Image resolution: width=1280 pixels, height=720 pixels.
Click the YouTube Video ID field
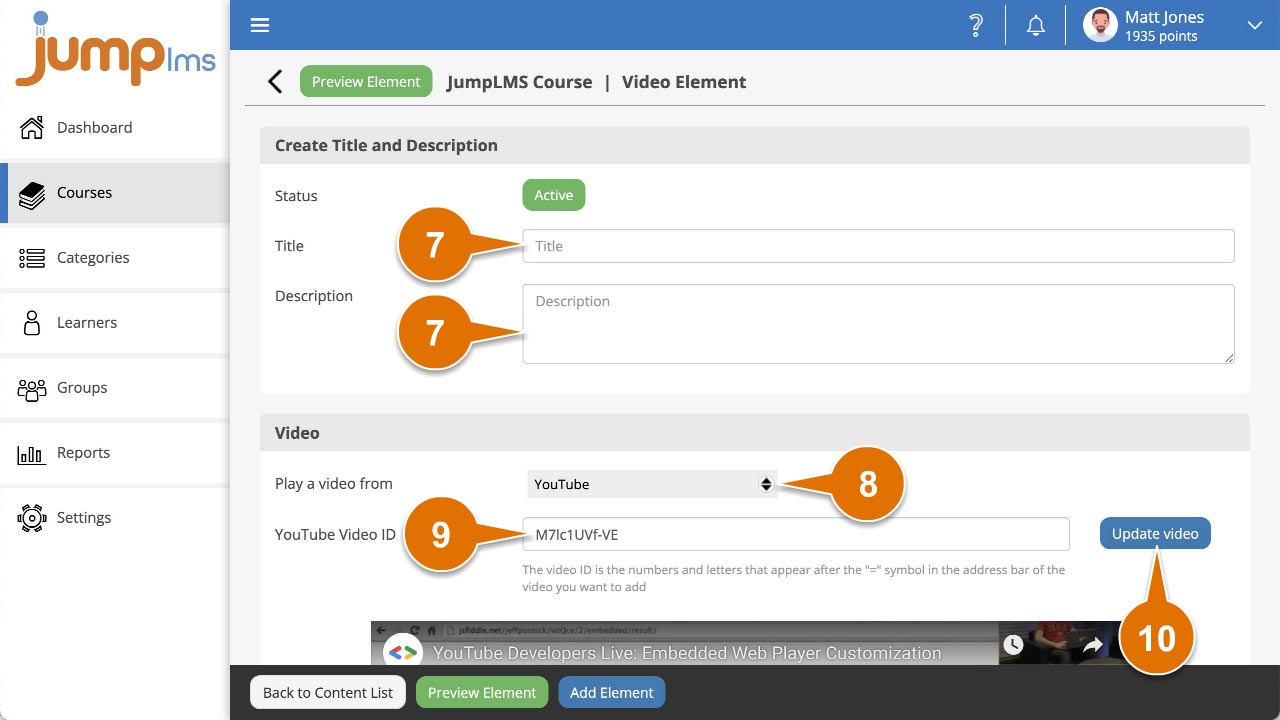click(796, 534)
